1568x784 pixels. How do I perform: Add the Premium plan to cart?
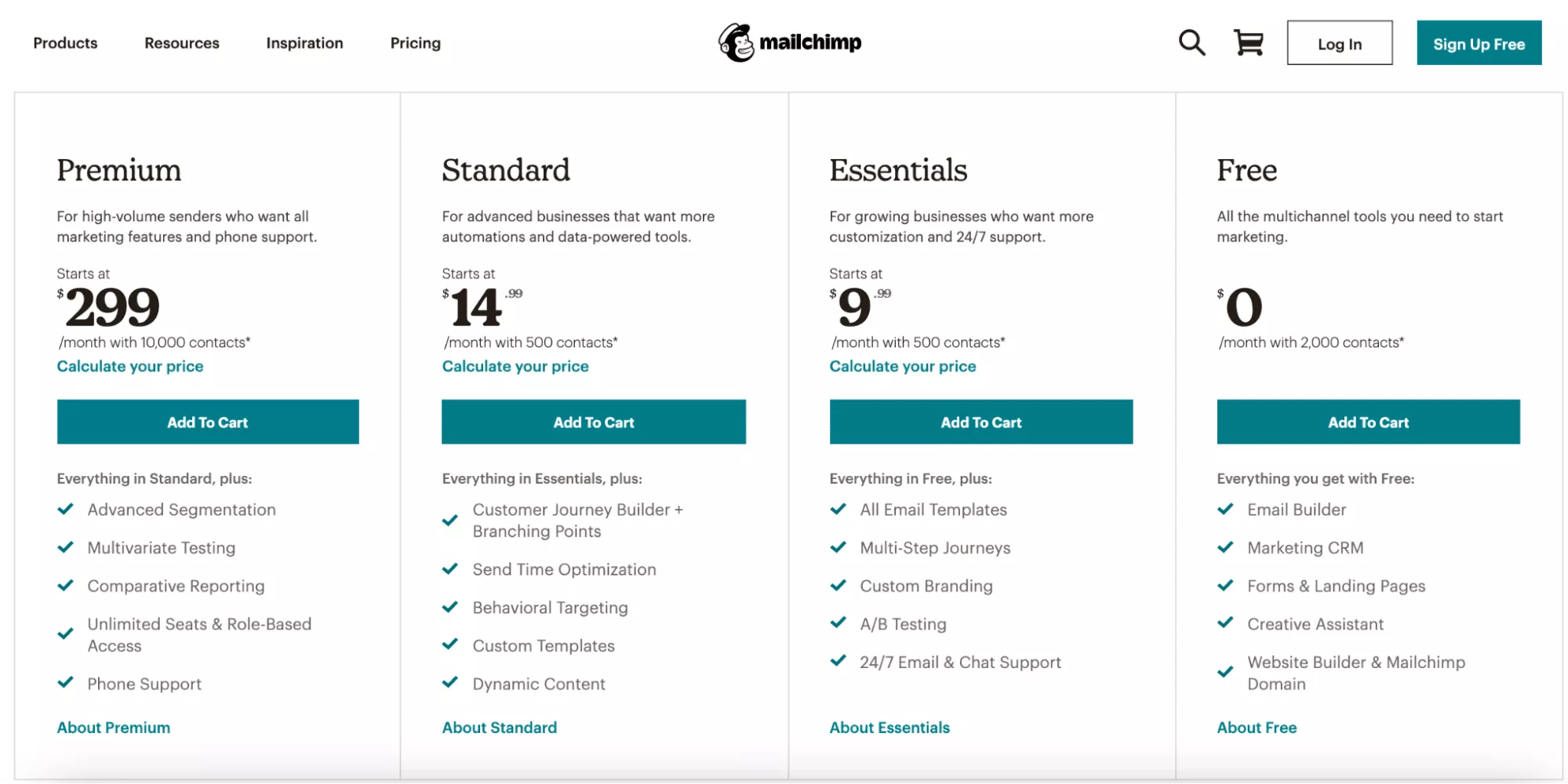click(x=207, y=422)
